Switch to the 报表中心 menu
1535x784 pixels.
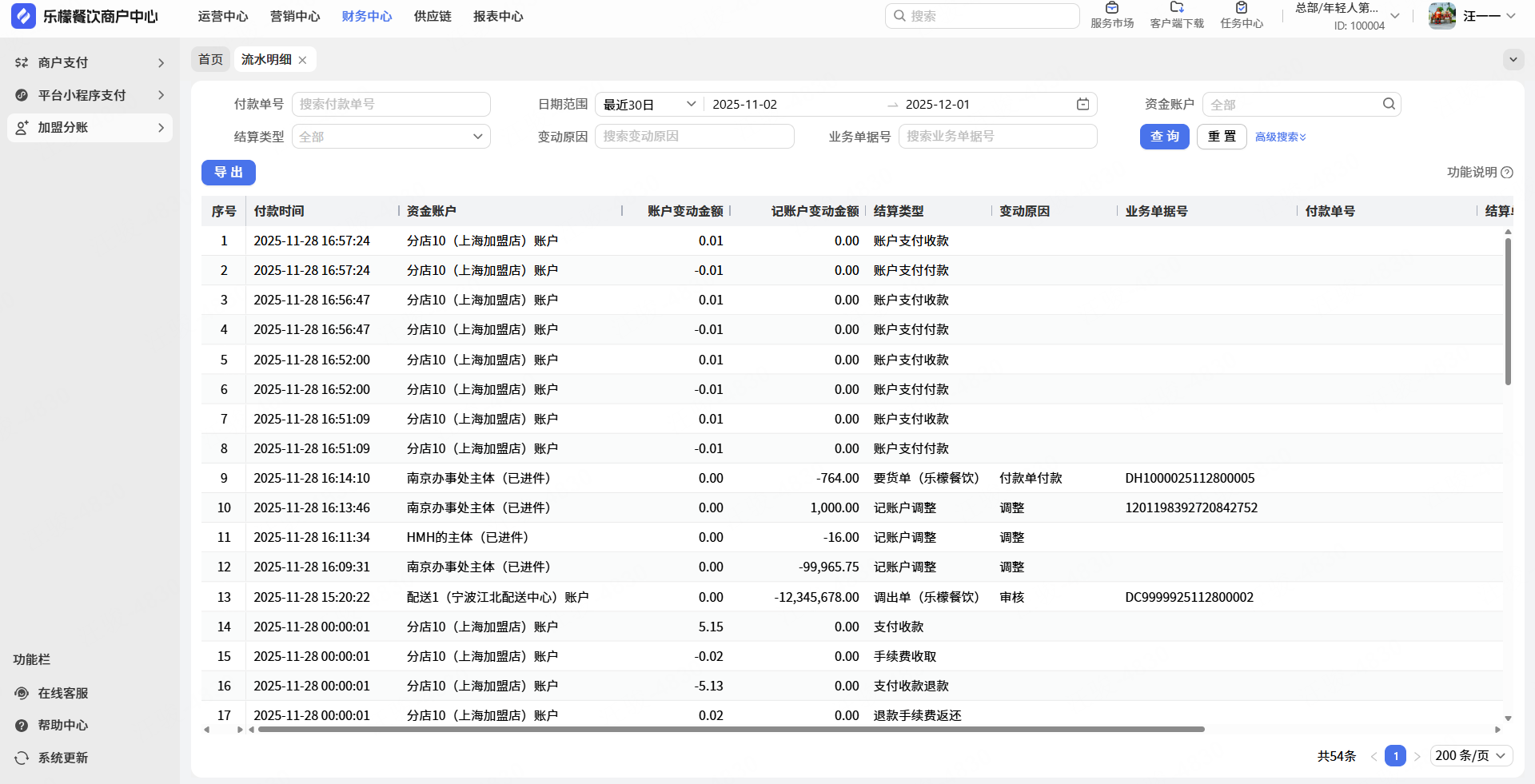click(498, 17)
